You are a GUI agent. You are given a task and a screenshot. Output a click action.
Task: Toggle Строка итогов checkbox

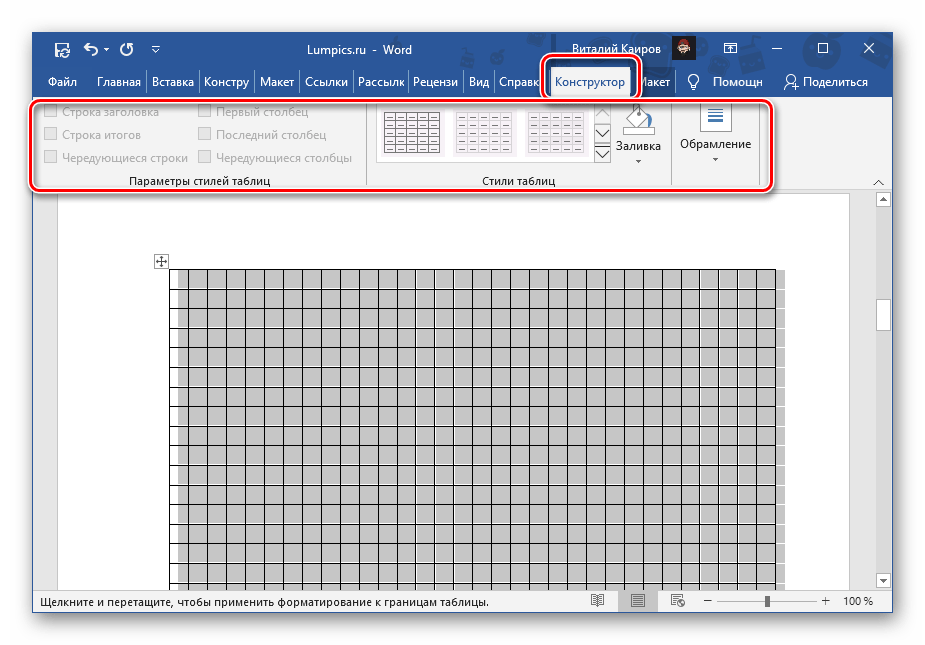51,134
